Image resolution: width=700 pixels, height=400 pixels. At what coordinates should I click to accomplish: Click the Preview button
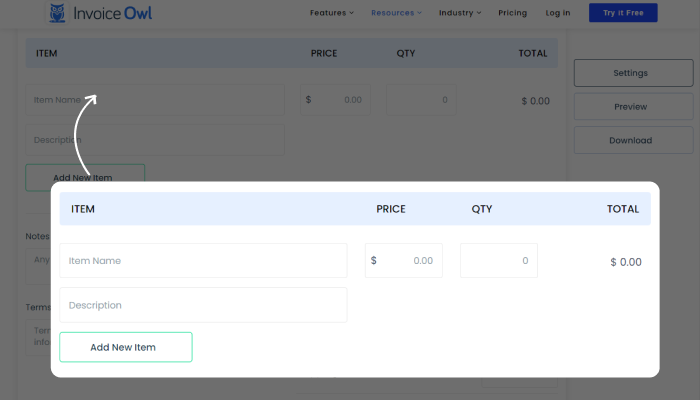click(x=630, y=107)
